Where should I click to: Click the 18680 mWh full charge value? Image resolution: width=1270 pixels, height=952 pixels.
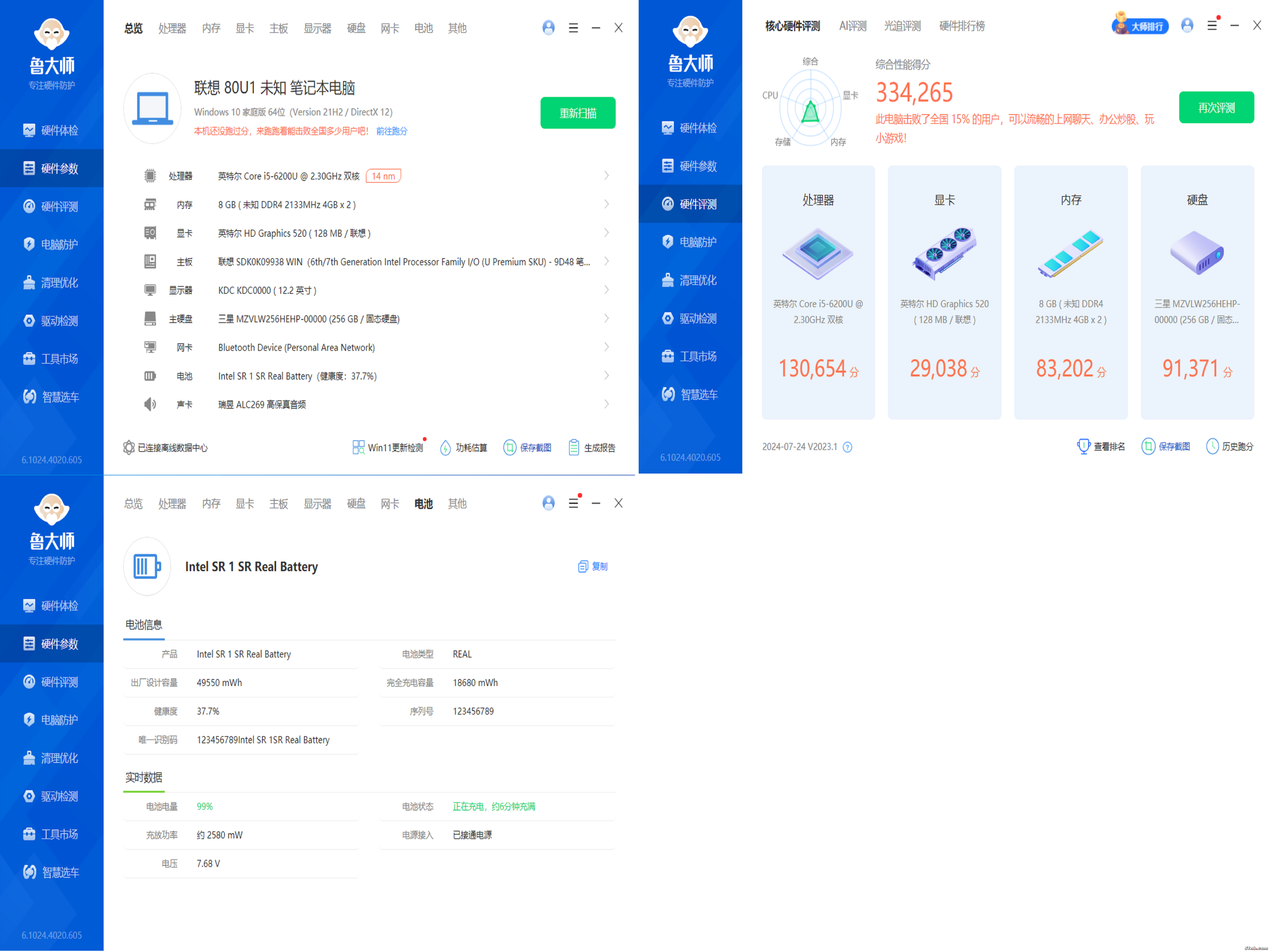click(x=475, y=683)
